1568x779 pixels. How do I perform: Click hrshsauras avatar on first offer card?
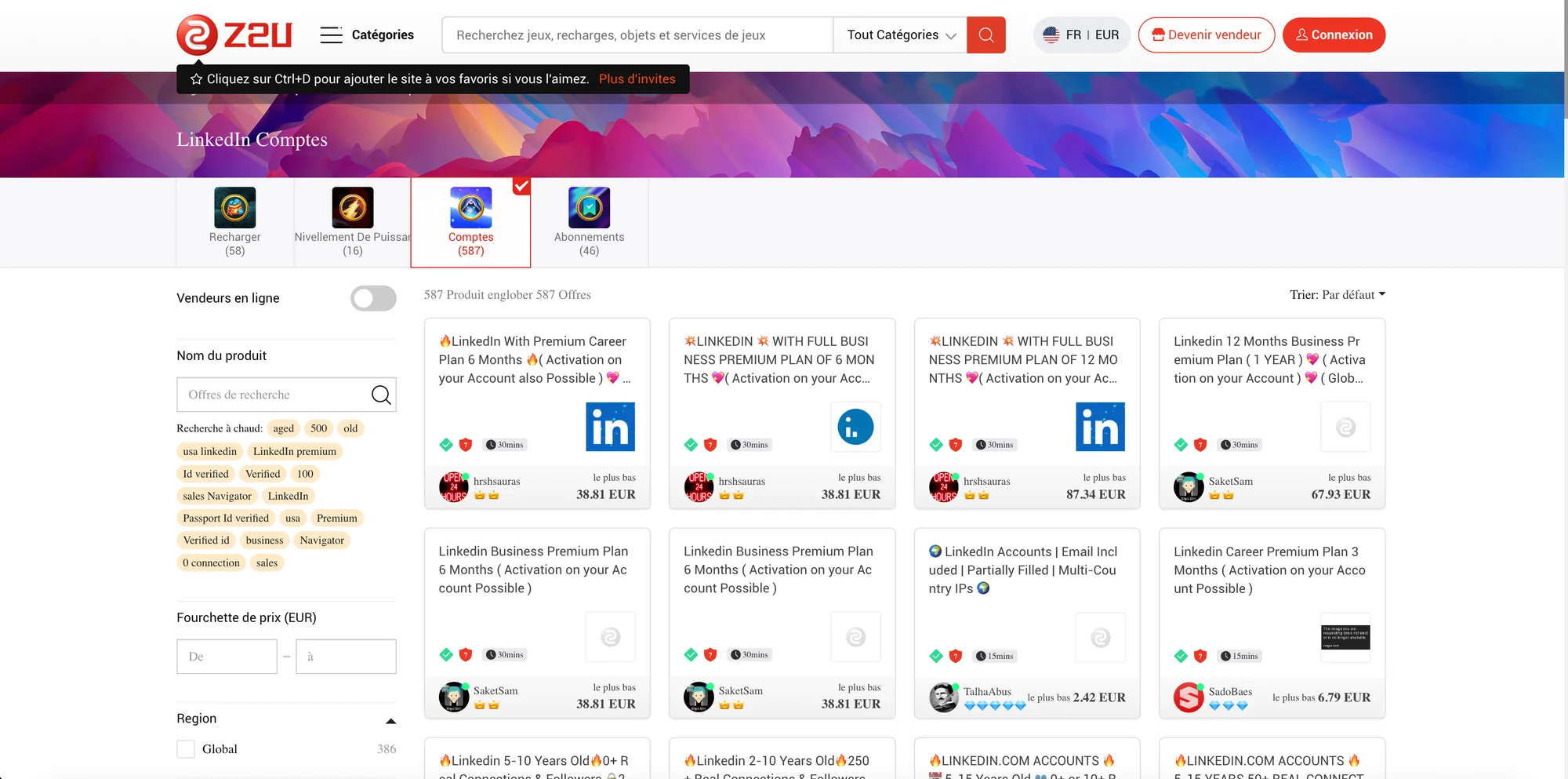point(454,486)
